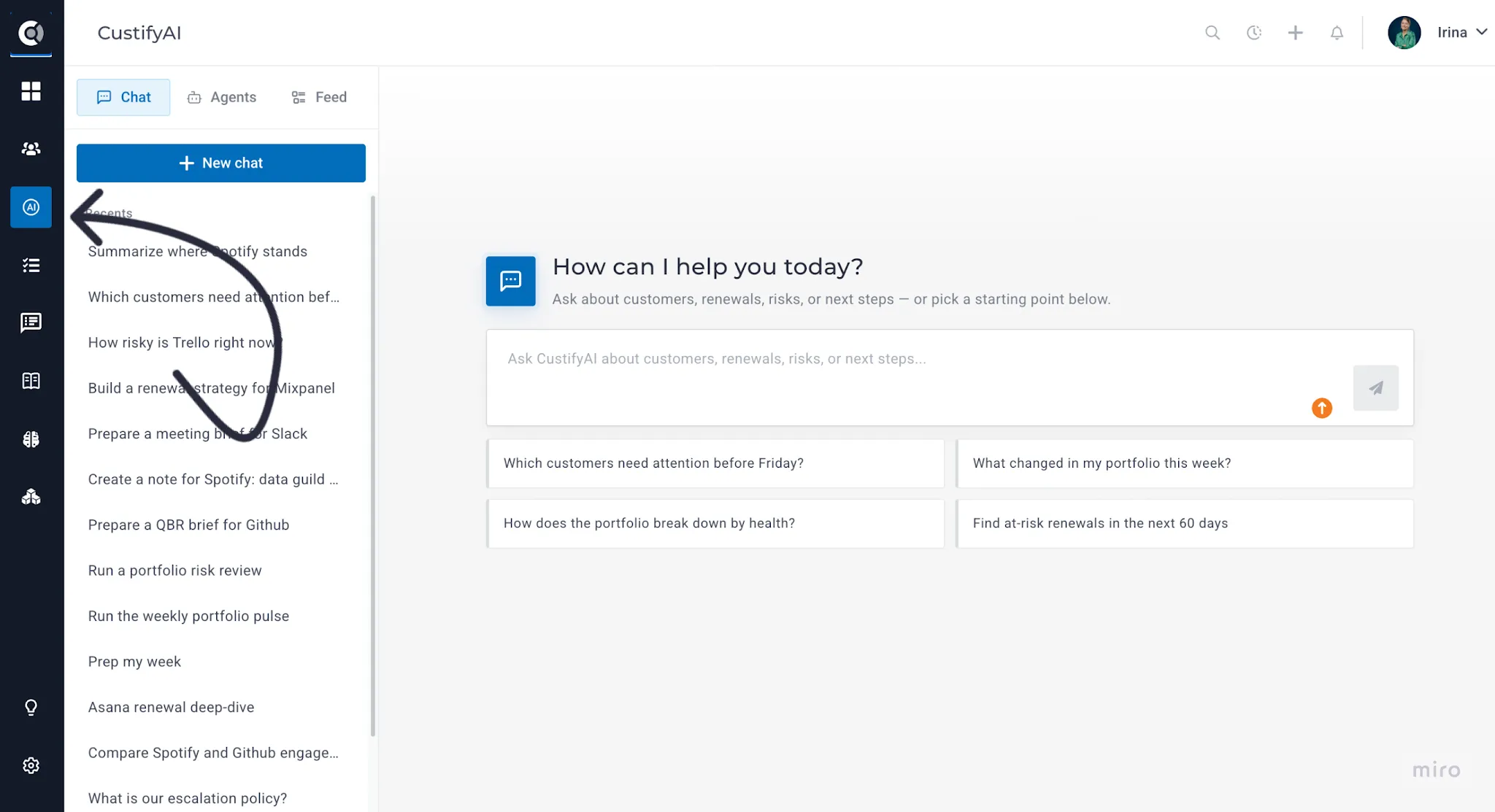Viewport: 1495px width, 812px height.
Task: Open the Irina user menu dropdown
Action: 1462,32
